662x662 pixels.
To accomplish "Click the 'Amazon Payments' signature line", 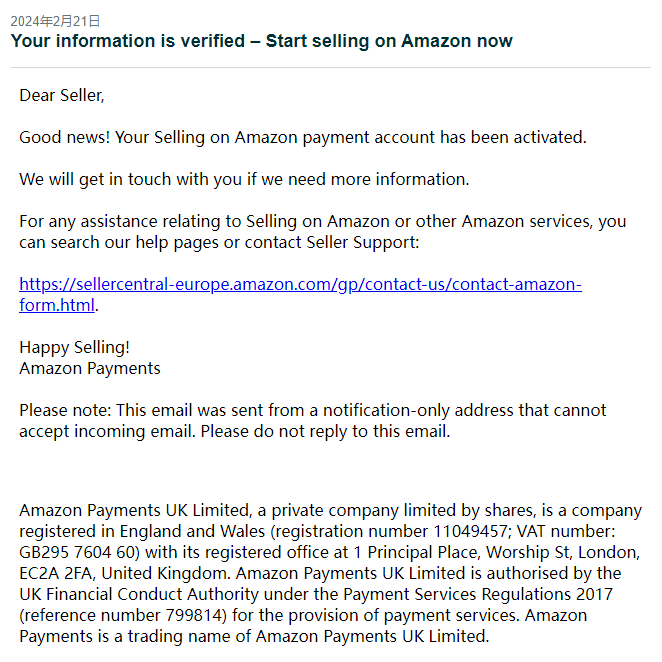I will click(90, 369).
